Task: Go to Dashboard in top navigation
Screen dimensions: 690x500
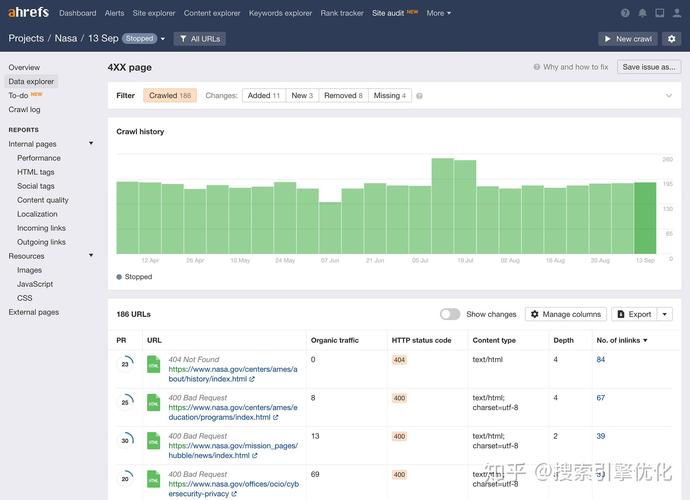Action: click(x=77, y=13)
